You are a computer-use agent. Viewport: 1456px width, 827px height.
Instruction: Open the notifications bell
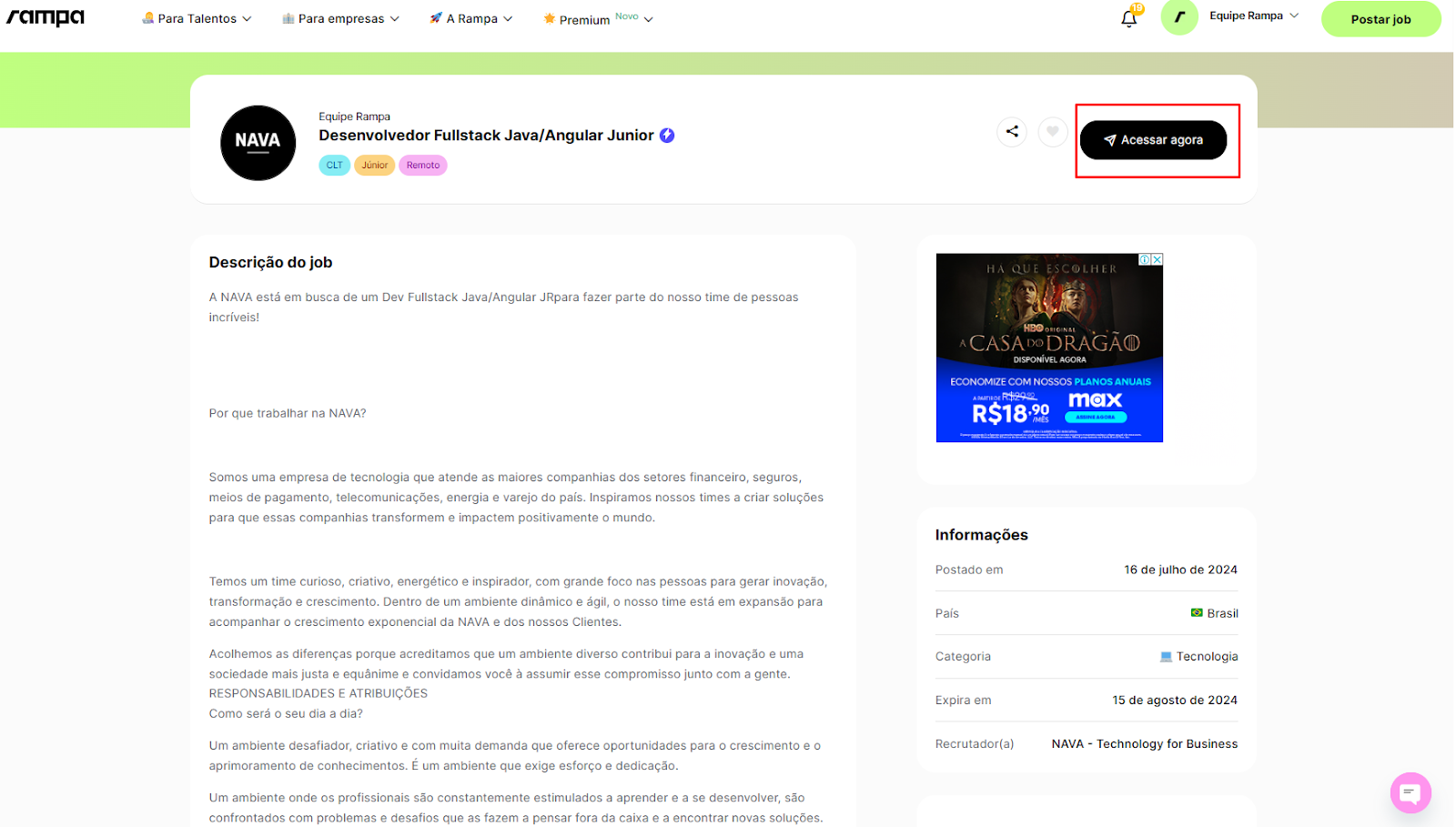[x=1128, y=18]
